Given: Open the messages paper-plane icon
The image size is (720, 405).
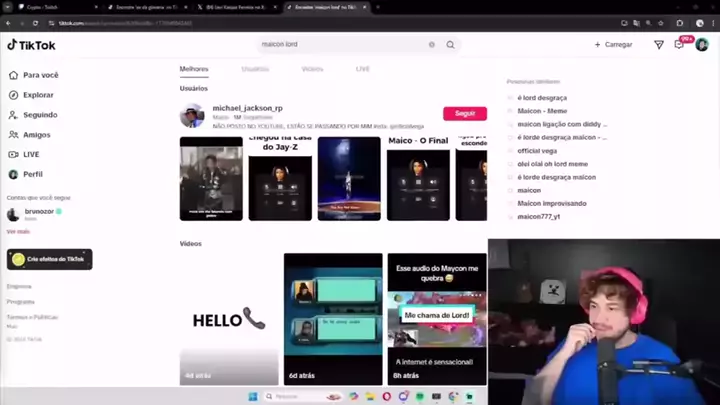Looking at the screenshot, I should [x=659, y=45].
